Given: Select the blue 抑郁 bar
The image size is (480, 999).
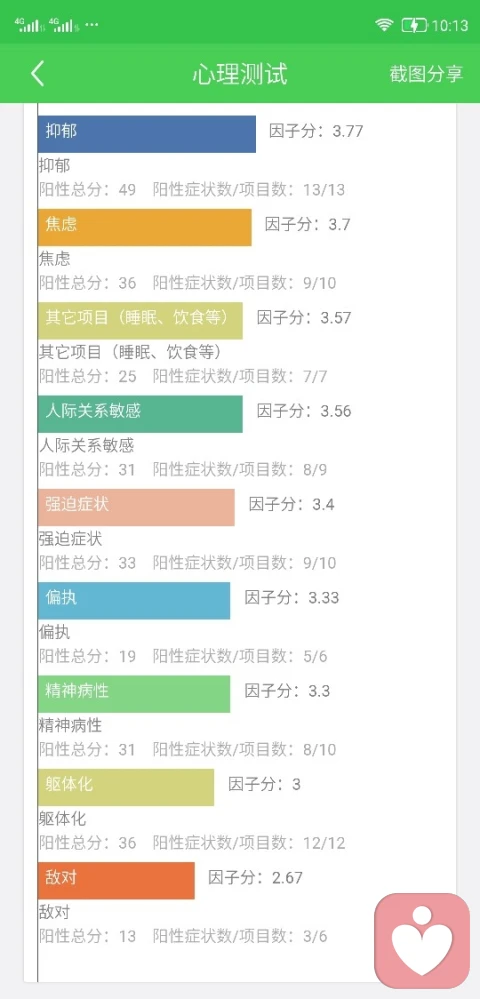Looking at the screenshot, I should 147,134.
